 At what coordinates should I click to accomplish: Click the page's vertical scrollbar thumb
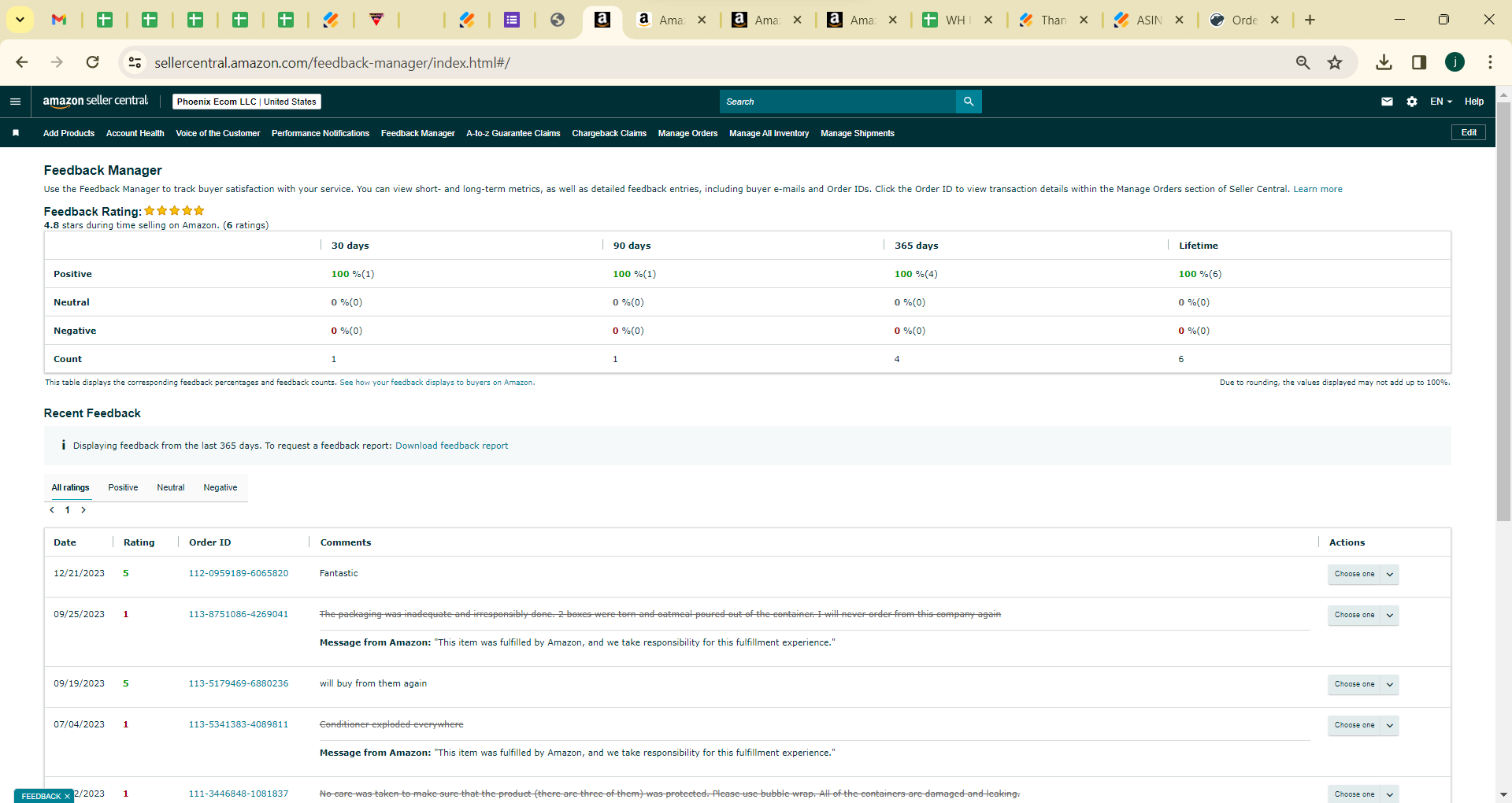[1503, 311]
